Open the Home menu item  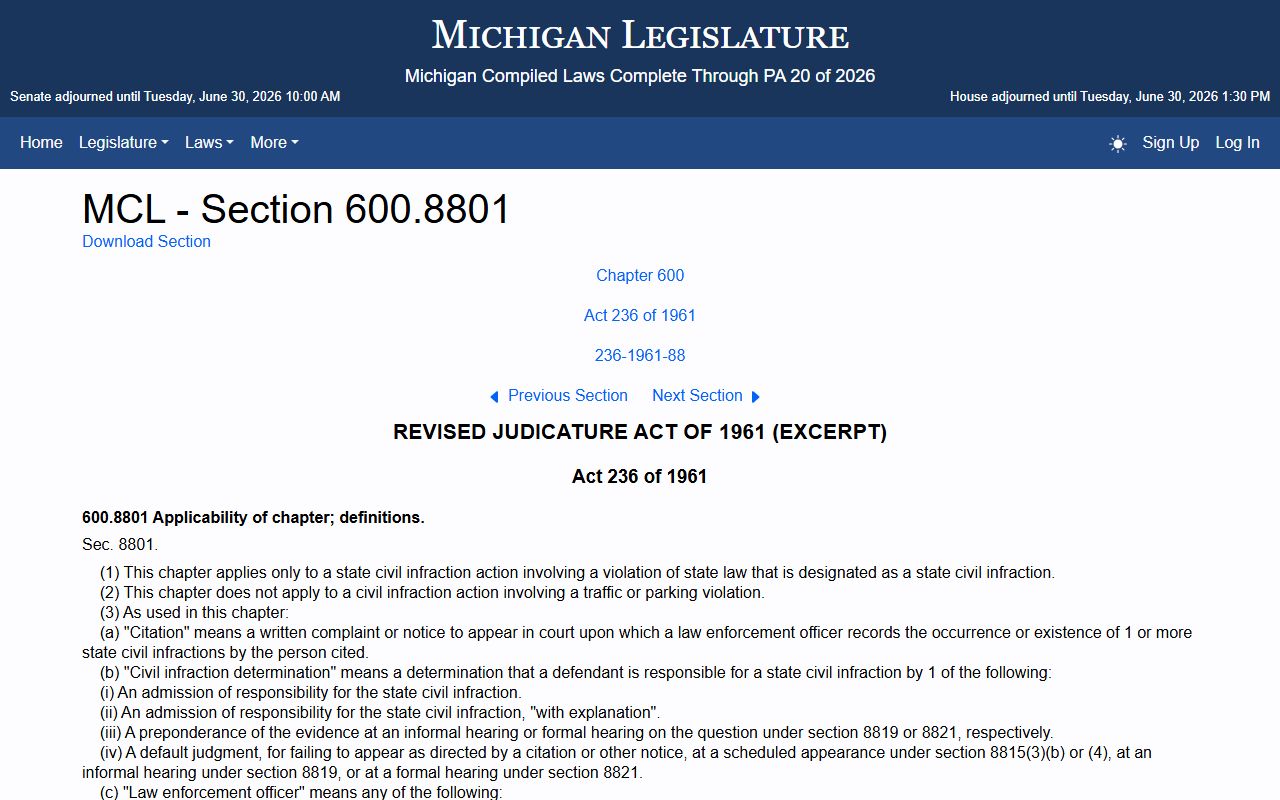coord(41,143)
